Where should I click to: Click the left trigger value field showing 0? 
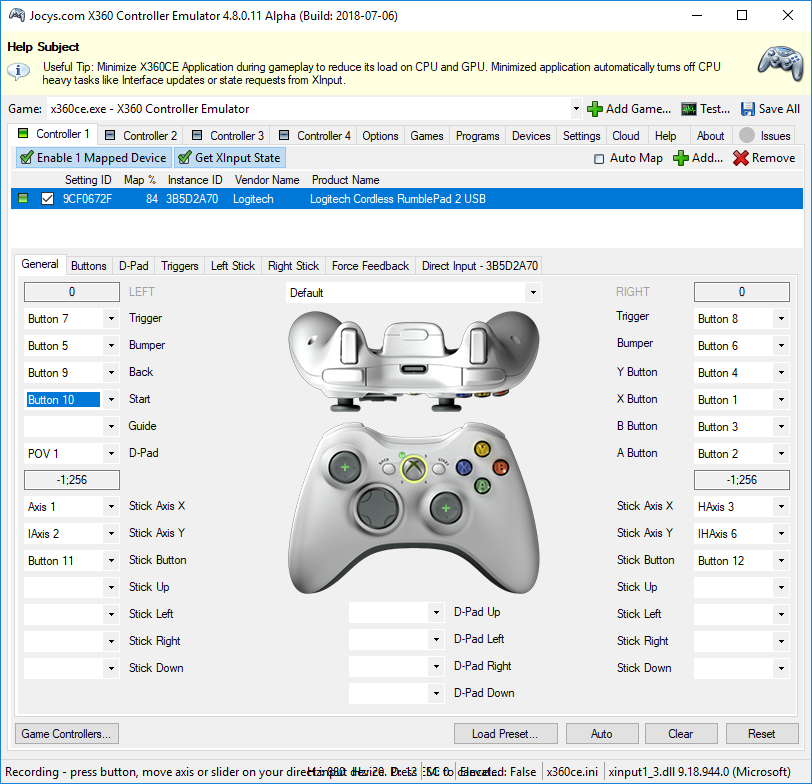click(x=71, y=292)
